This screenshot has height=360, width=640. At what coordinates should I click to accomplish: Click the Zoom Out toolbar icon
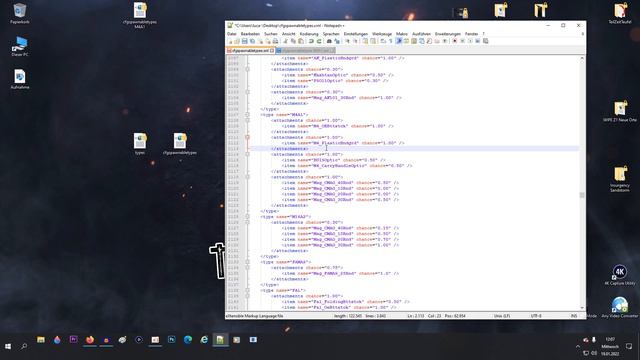point(356,41)
